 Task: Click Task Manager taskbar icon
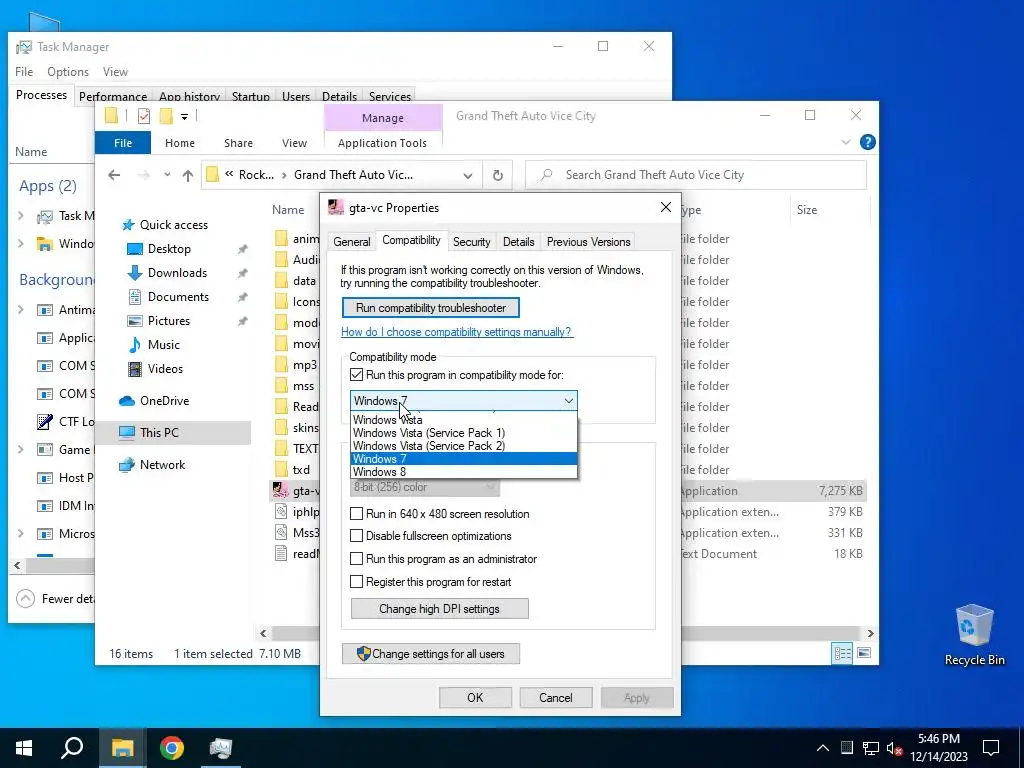click(x=221, y=748)
